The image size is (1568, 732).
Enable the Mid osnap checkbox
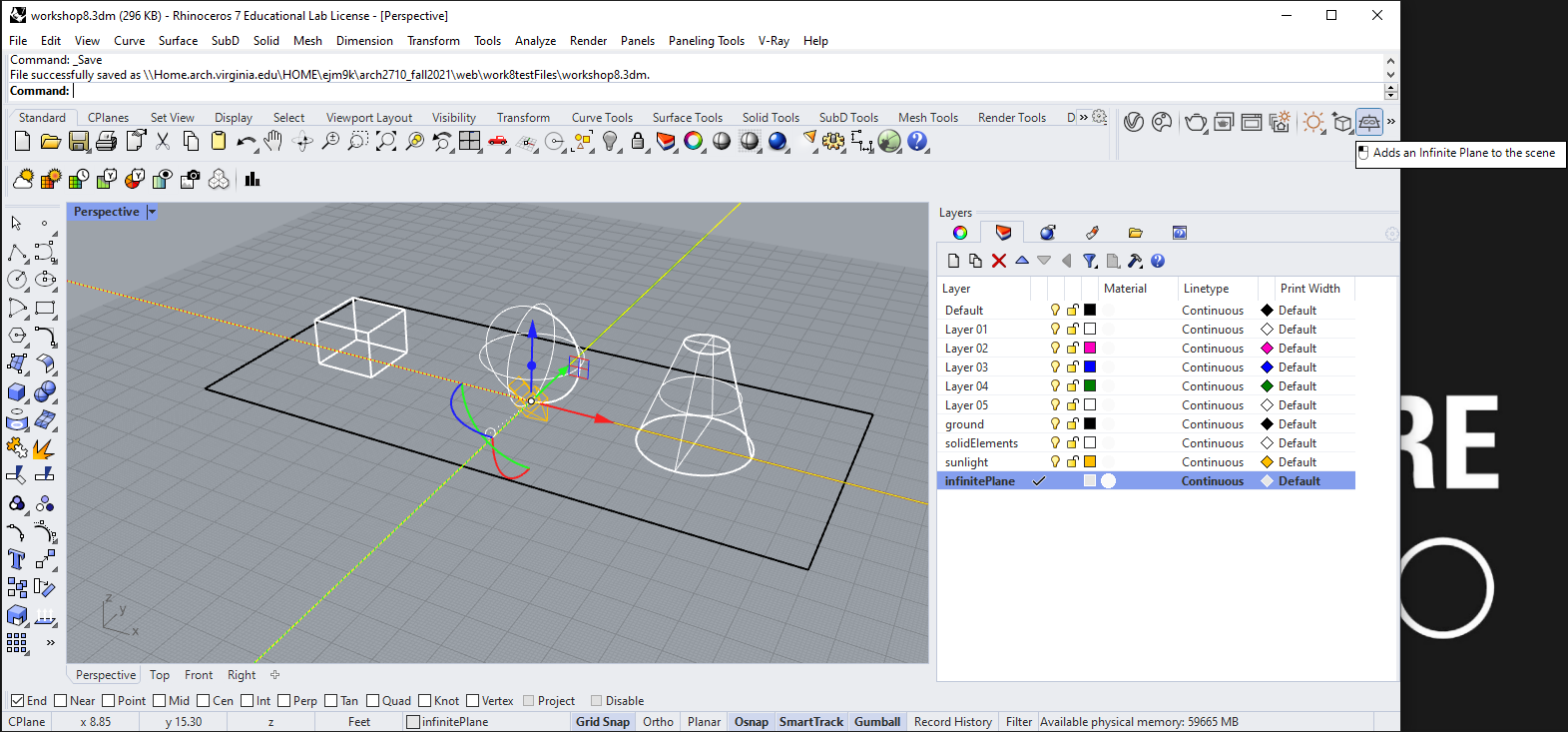tap(159, 700)
